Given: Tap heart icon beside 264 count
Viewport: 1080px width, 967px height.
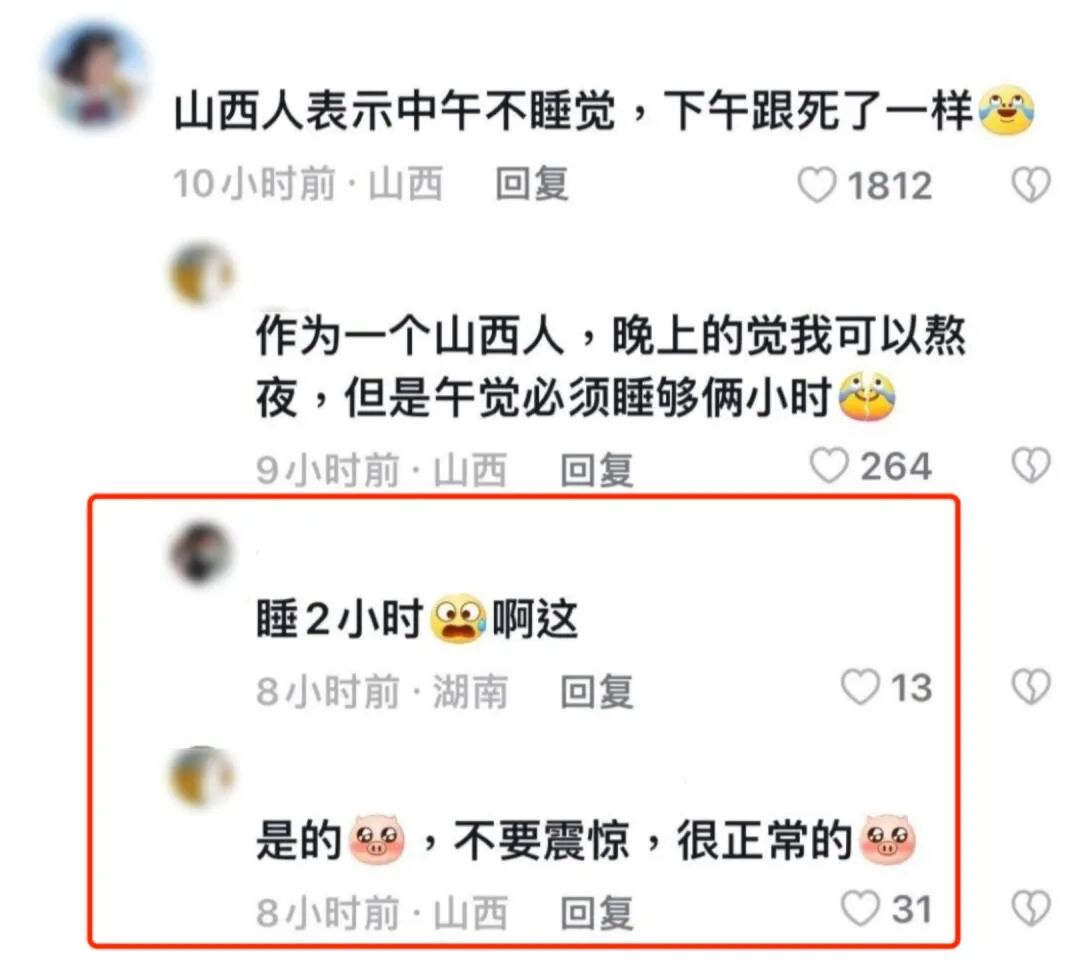Looking at the screenshot, I should [829, 466].
